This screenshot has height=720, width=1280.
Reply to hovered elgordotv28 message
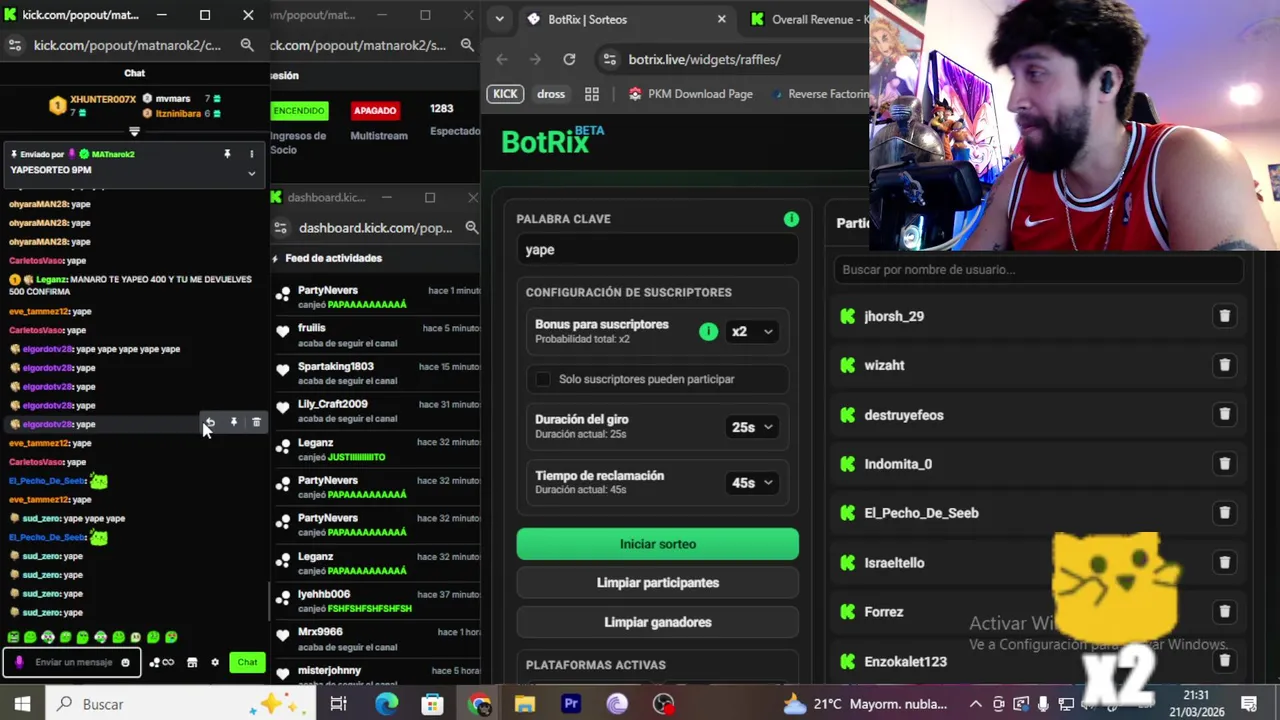click(x=210, y=423)
